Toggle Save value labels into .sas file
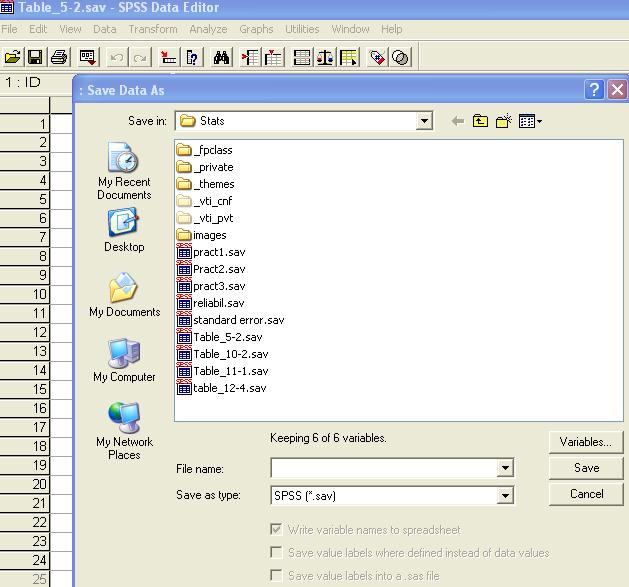 click(276, 575)
